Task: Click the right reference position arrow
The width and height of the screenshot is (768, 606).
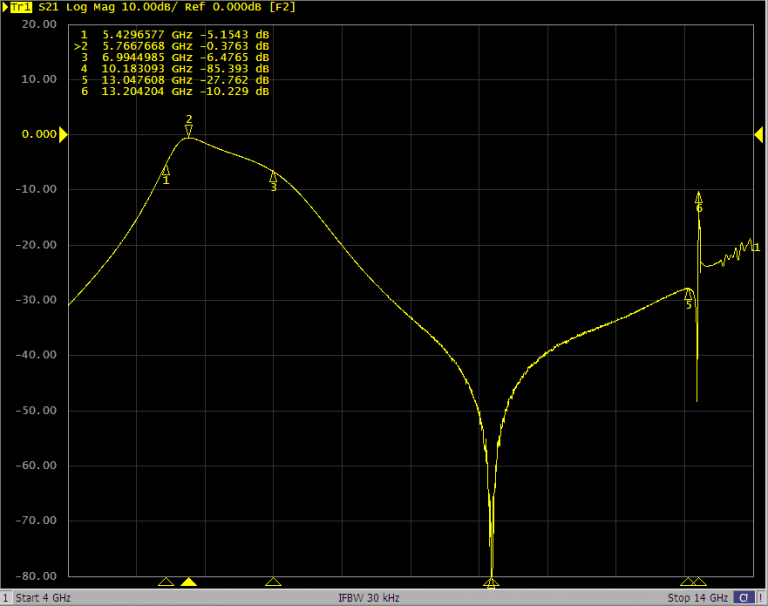Action: (x=757, y=134)
